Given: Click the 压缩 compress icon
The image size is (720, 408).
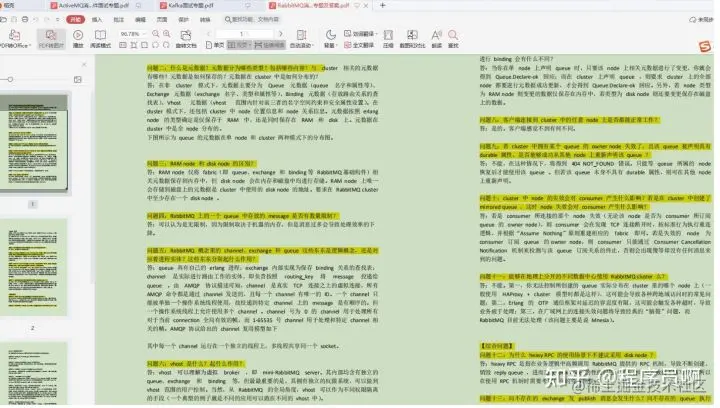Looking at the screenshot, I should (x=388, y=35).
